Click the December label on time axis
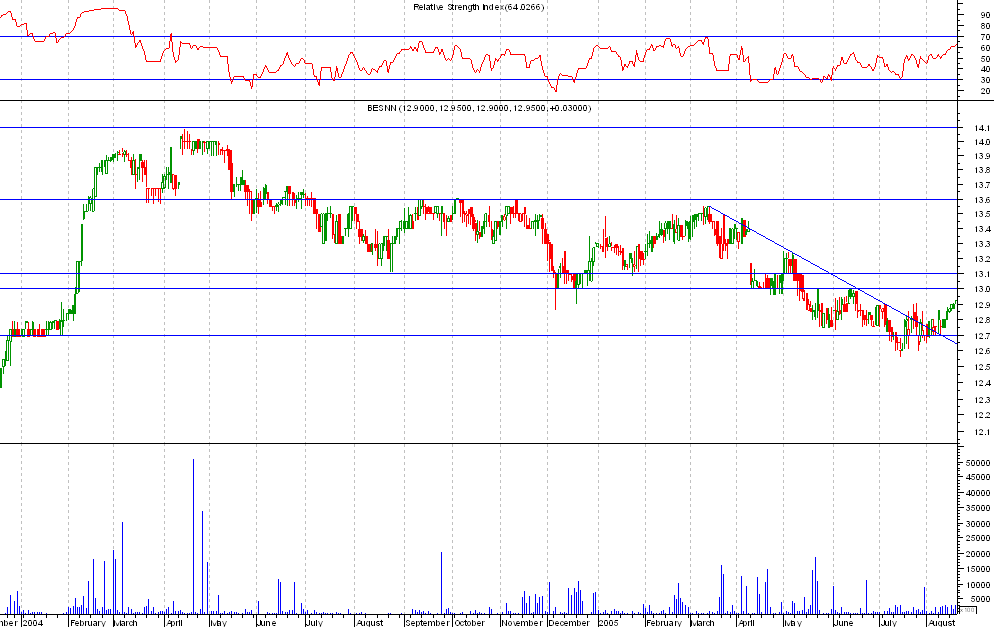This screenshot has height=627, width=994. 569,623
